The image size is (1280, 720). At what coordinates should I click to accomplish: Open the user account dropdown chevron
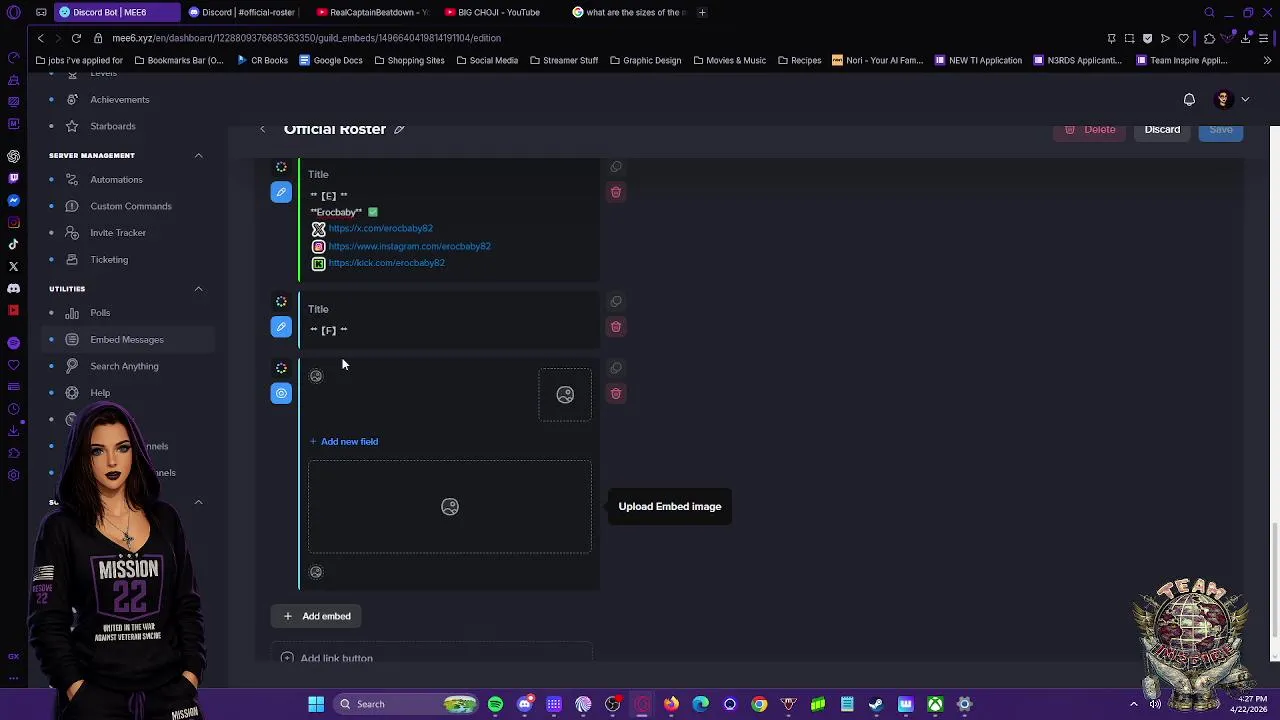(x=1245, y=99)
